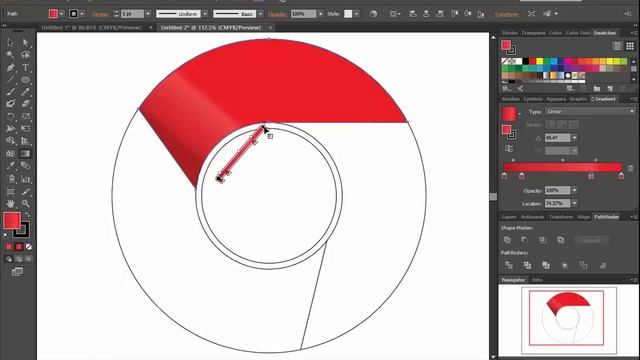640x360 pixels.
Task: Open the Basic brush definition dropdown
Action: (260, 14)
